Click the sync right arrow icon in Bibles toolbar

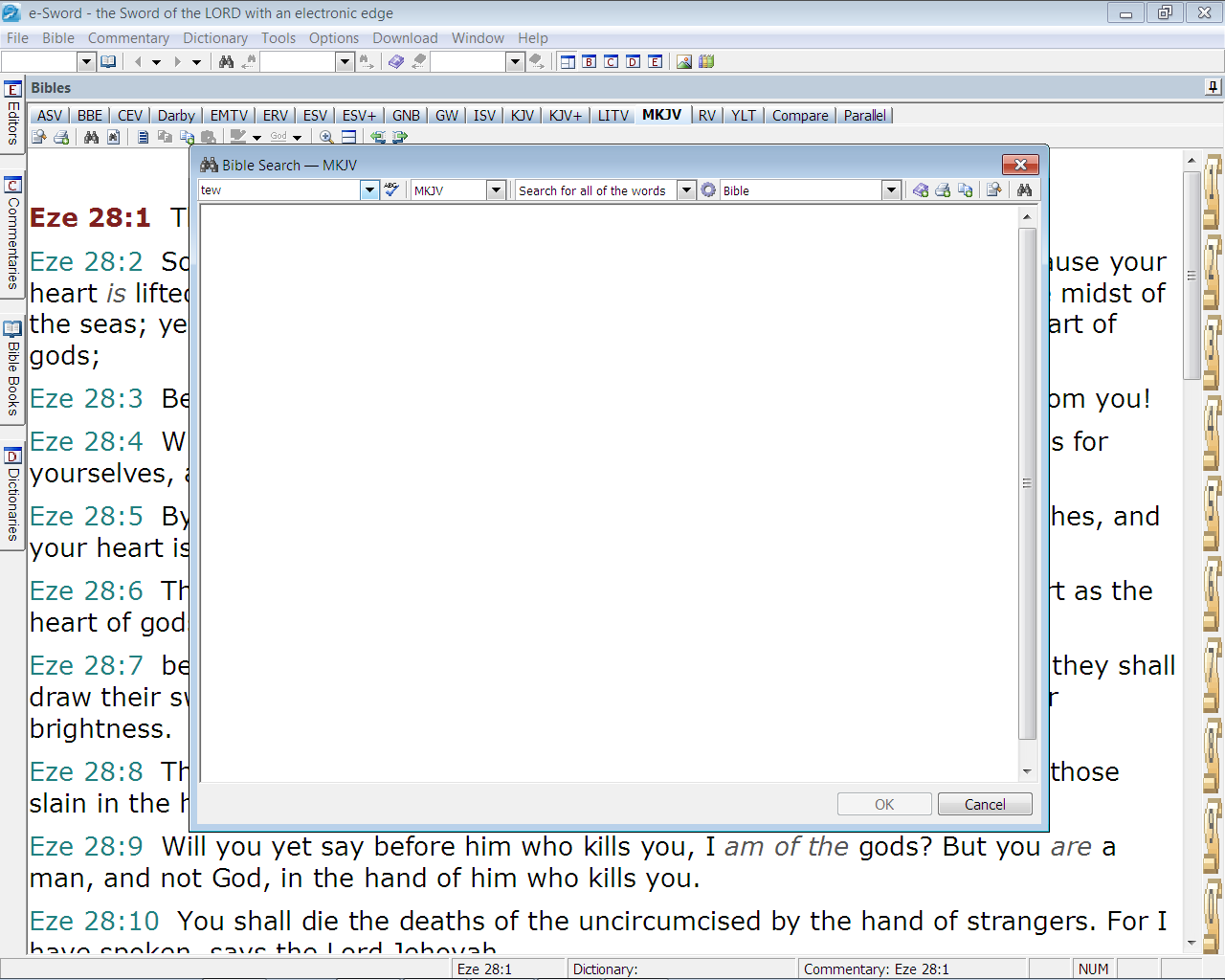tap(400, 137)
